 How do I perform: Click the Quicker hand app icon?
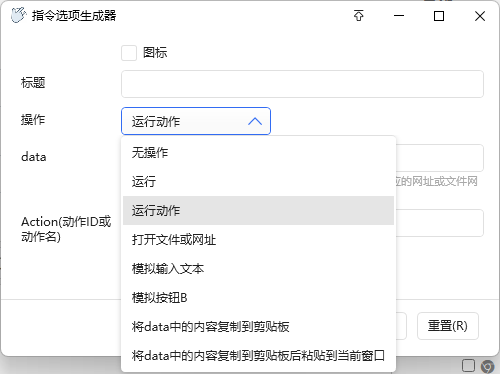click(x=18, y=15)
